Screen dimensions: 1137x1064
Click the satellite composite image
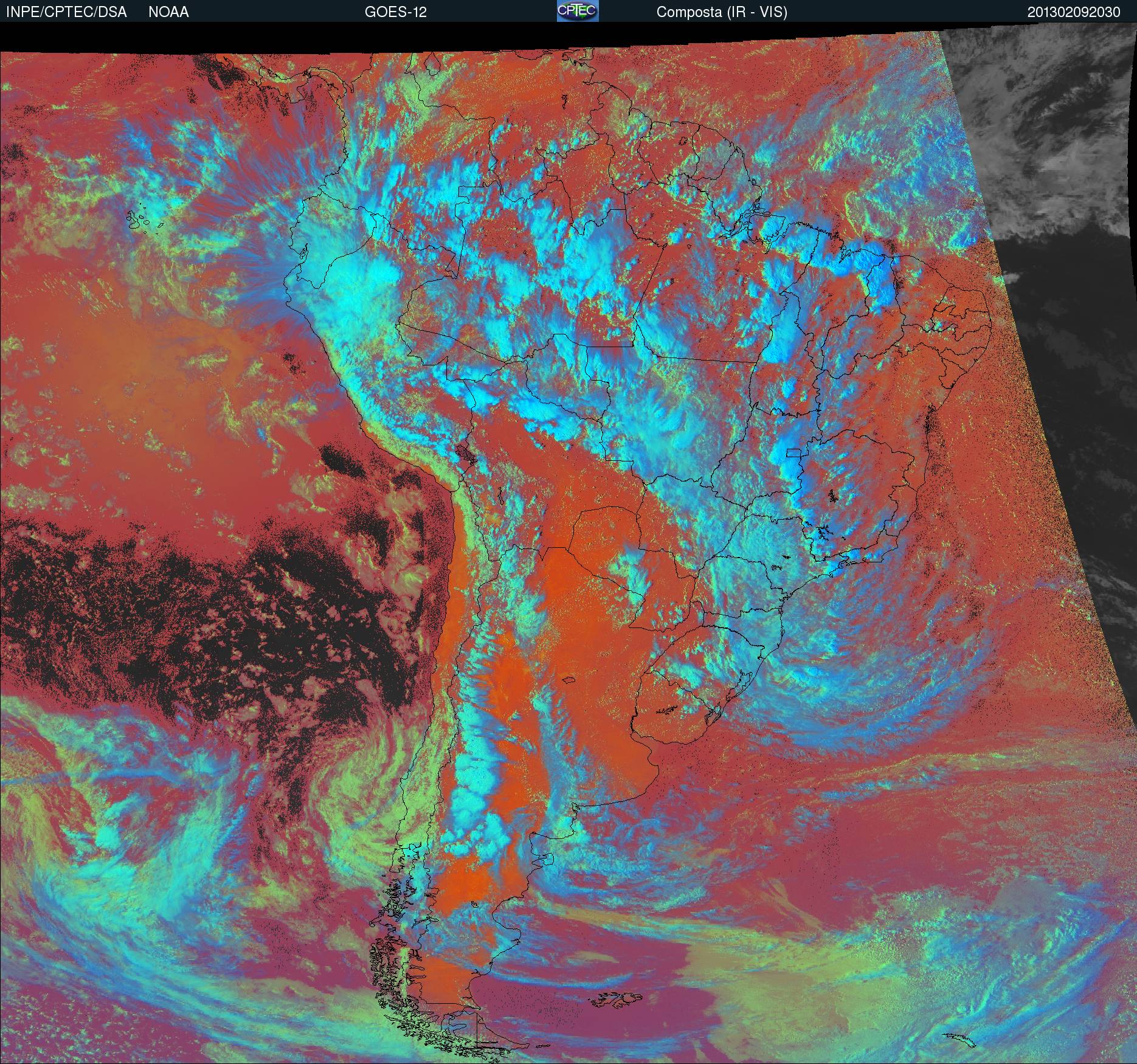(568, 544)
